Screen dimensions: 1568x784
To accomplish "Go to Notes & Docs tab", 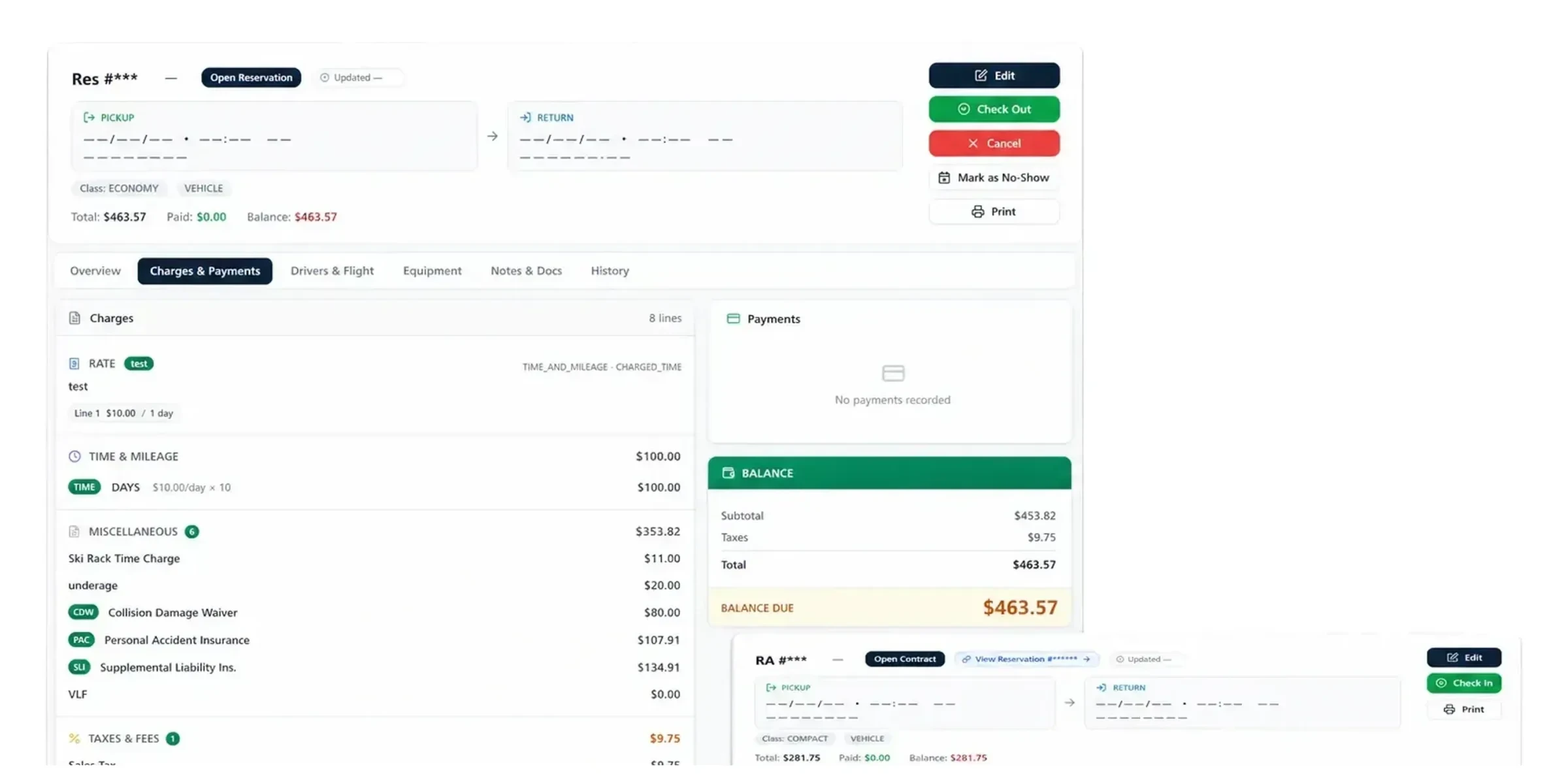I will (x=526, y=270).
